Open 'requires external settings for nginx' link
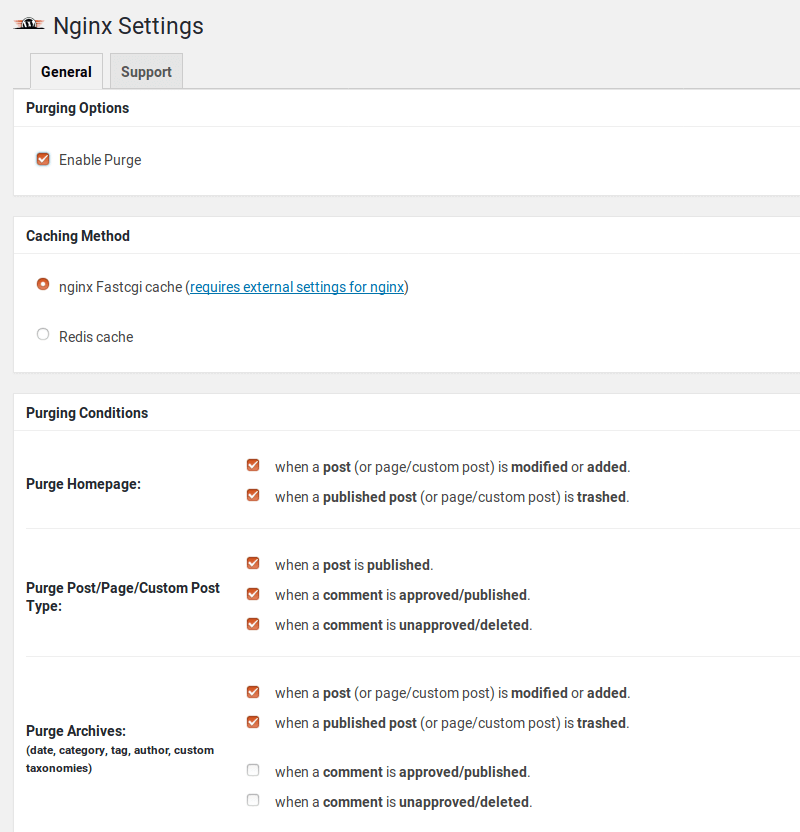The height and width of the screenshot is (832, 800). pos(297,287)
